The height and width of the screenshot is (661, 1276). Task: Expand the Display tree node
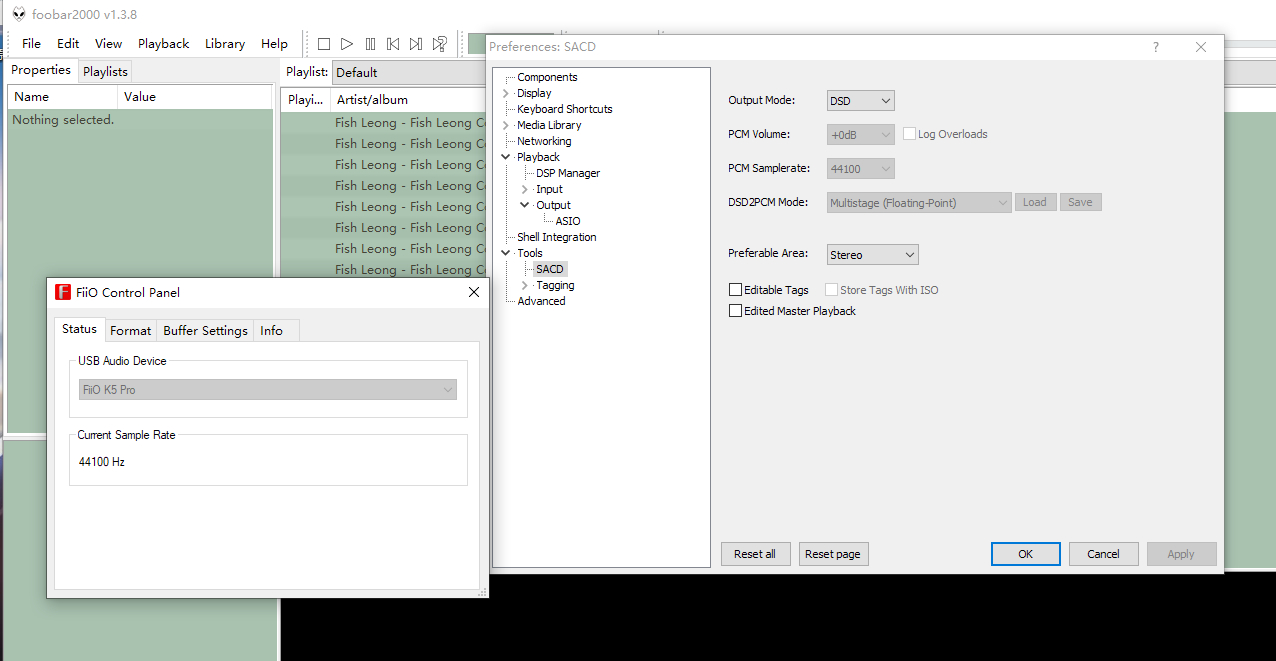[506, 93]
